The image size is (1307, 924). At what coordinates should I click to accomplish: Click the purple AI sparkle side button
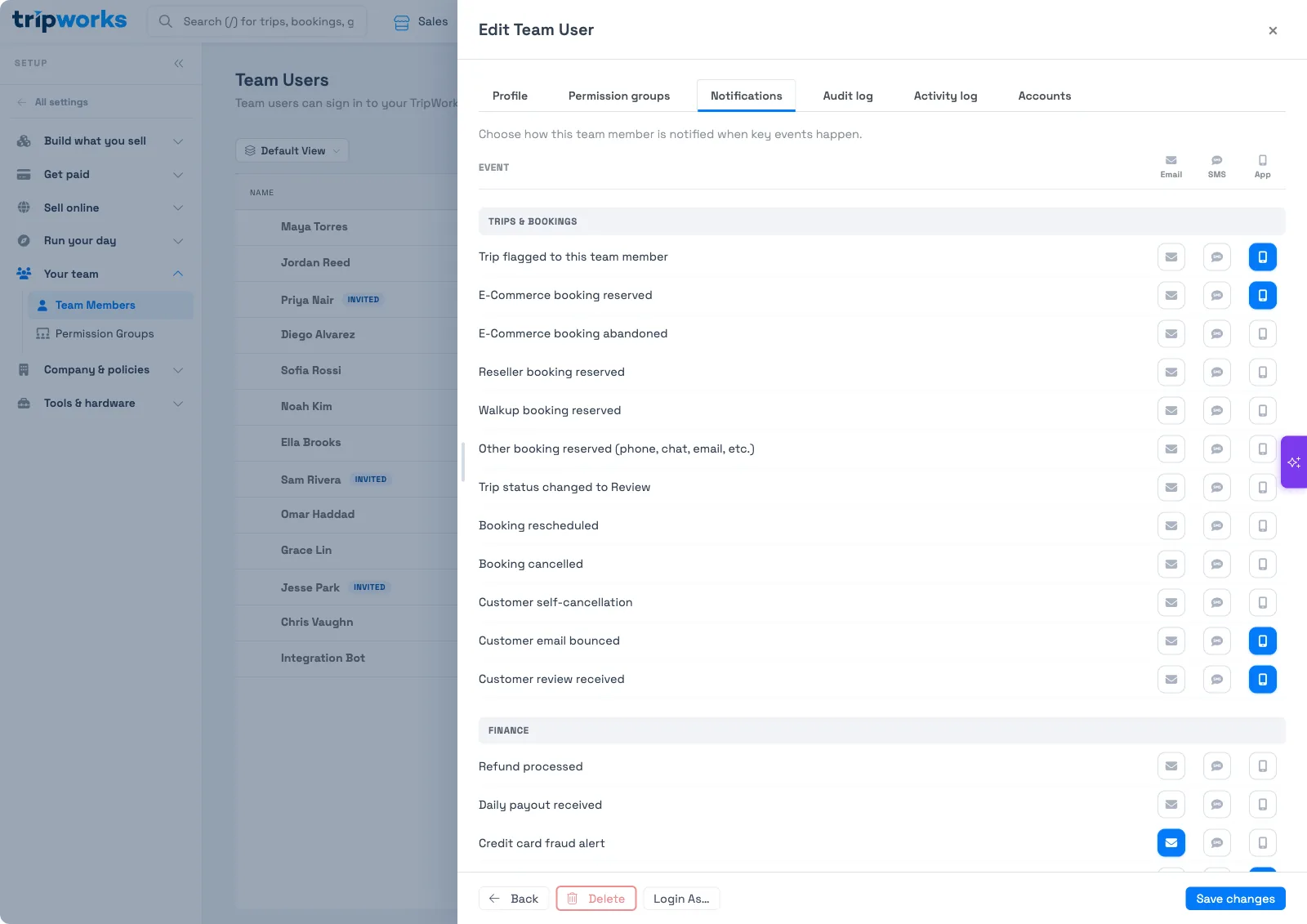click(1294, 462)
